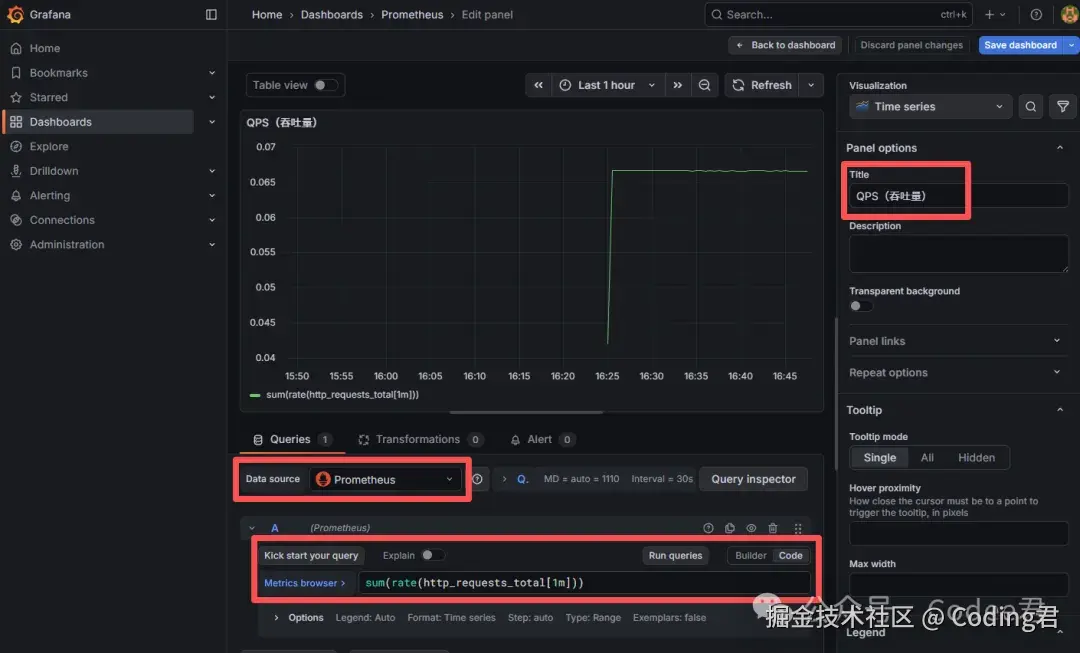The image size is (1080, 653).
Task: Click Save dashboard
Action: (x=1020, y=45)
